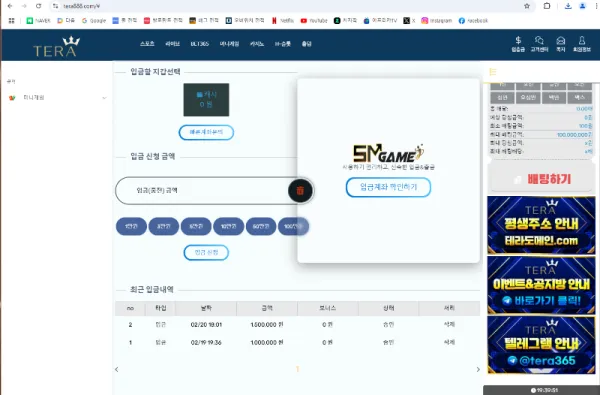Go to next page of deposit history
Viewport: 600px width, 395px height.
(x=478, y=369)
